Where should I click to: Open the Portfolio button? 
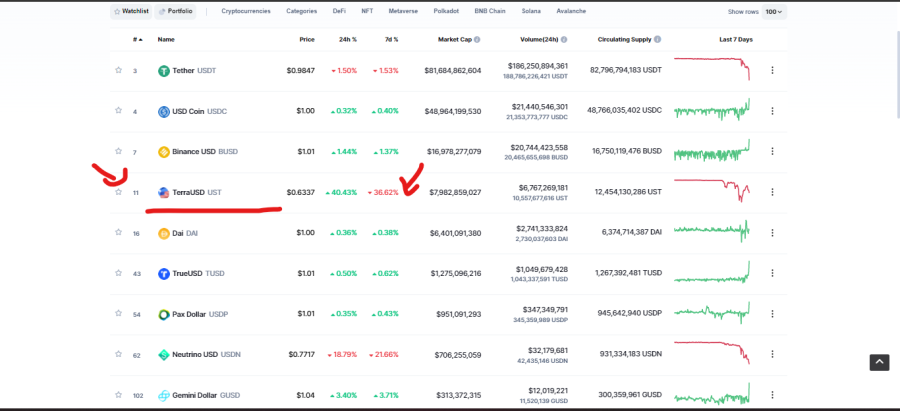click(175, 11)
